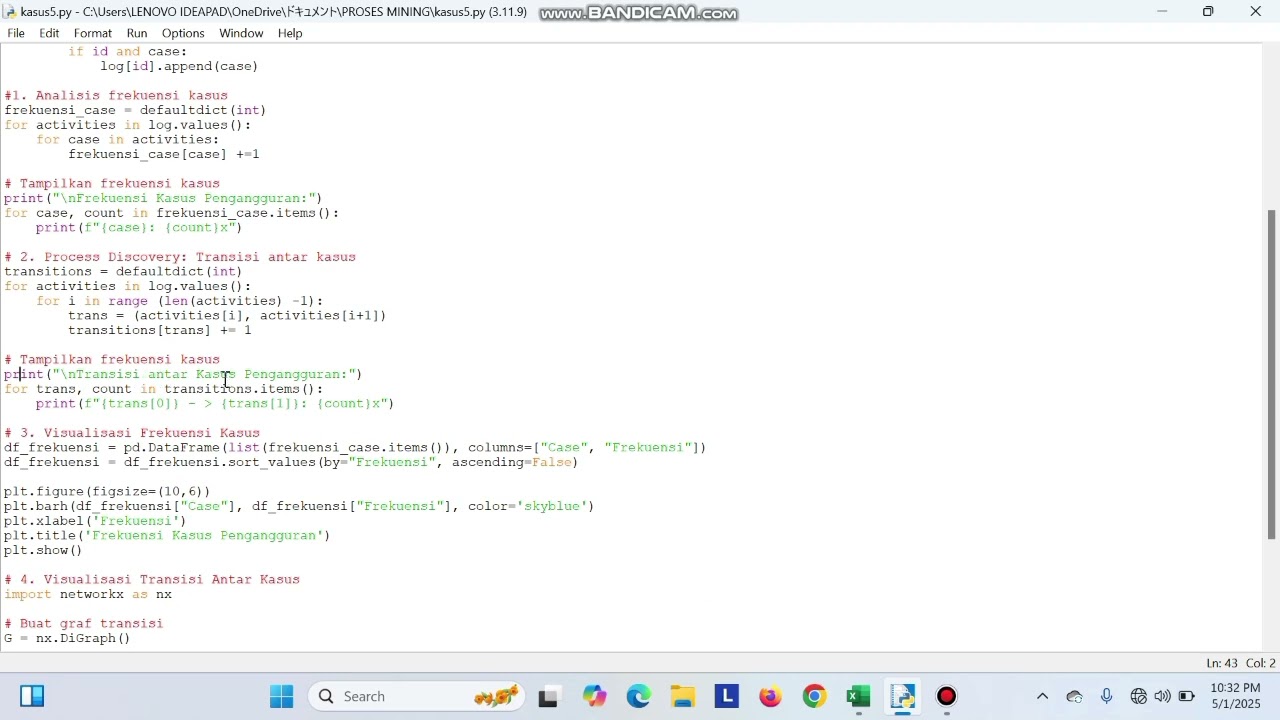Click the 'G = nx.DiGraph()' line

coord(67,638)
